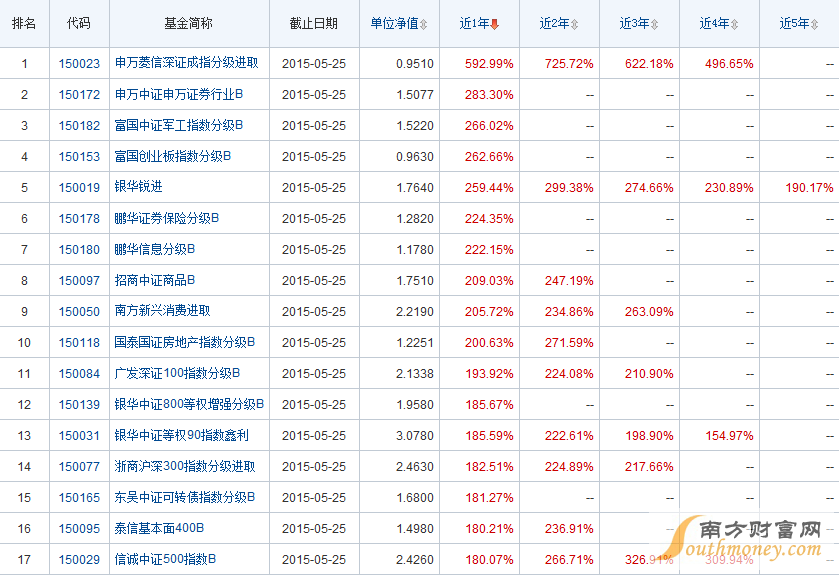Click 近2年 column header text
Screen dimensions: 839x575
[x=554, y=24]
